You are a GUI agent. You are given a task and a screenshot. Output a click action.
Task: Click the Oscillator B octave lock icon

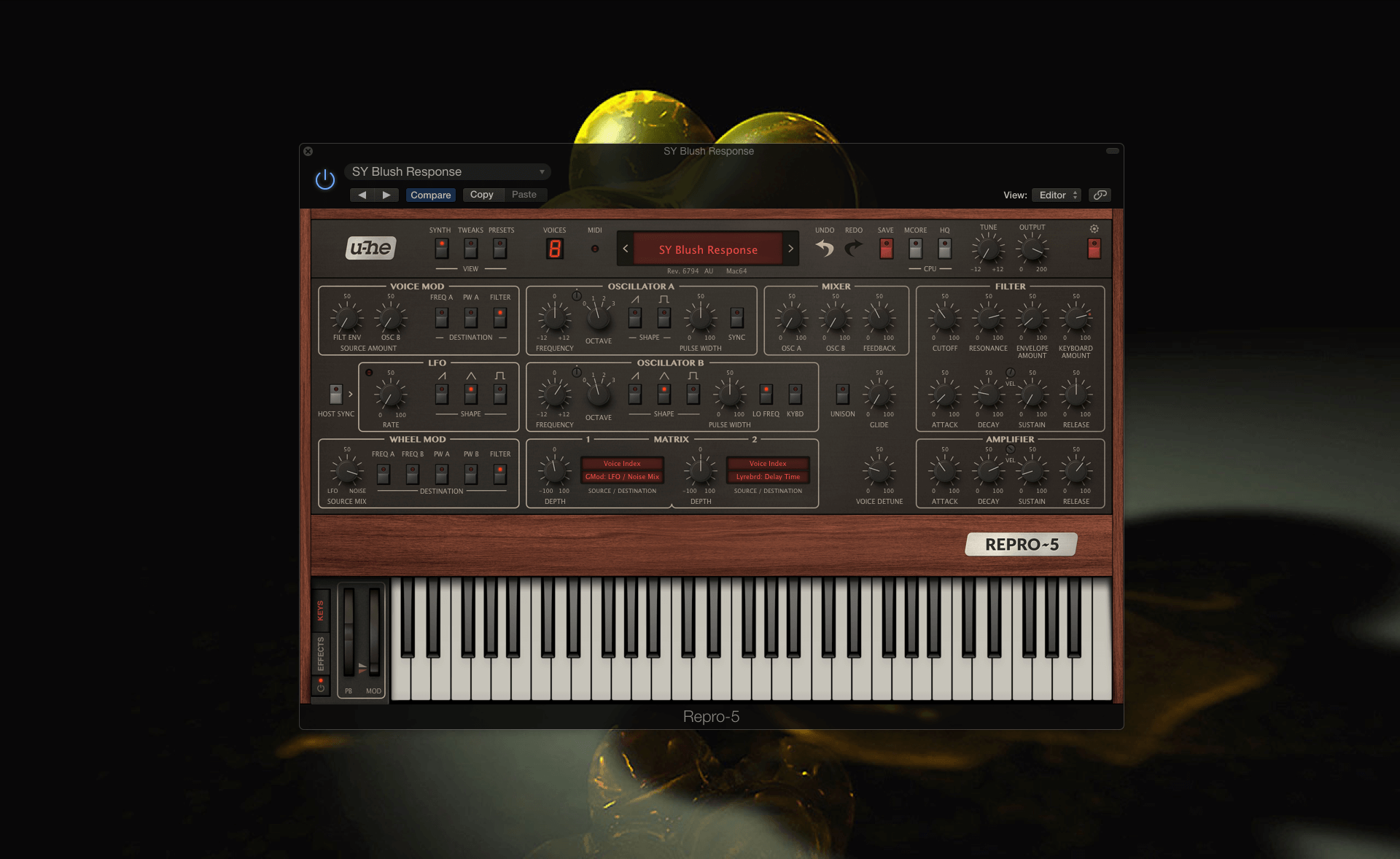577,373
